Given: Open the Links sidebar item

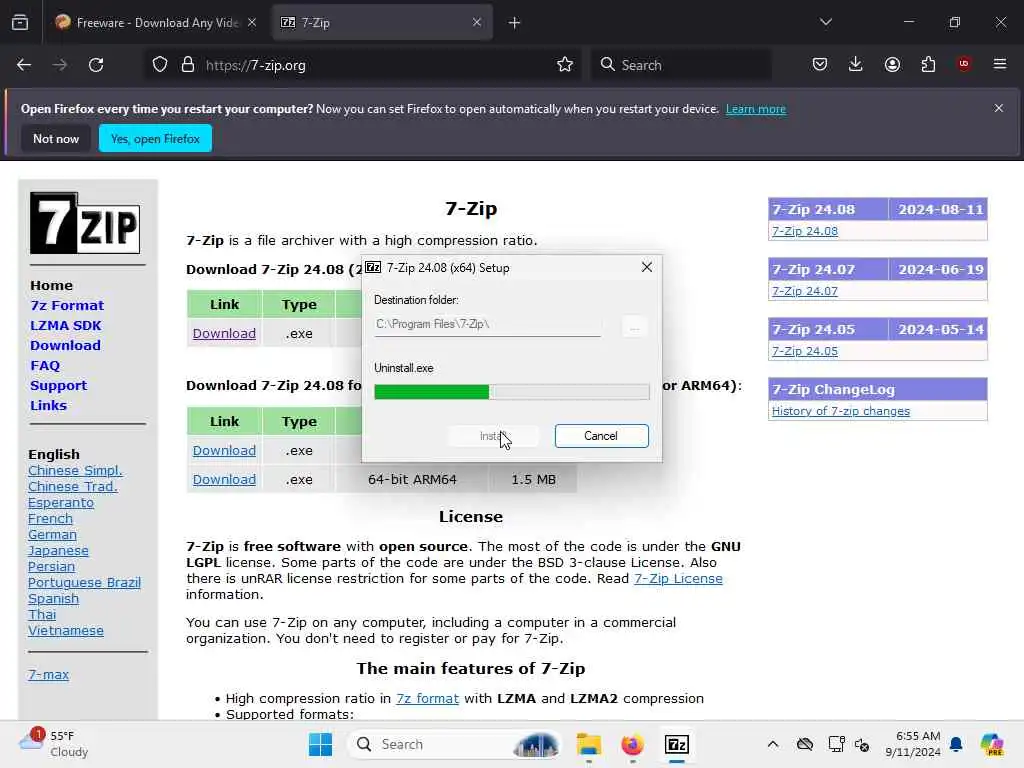Looking at the screenshot, I should [48, 406].
